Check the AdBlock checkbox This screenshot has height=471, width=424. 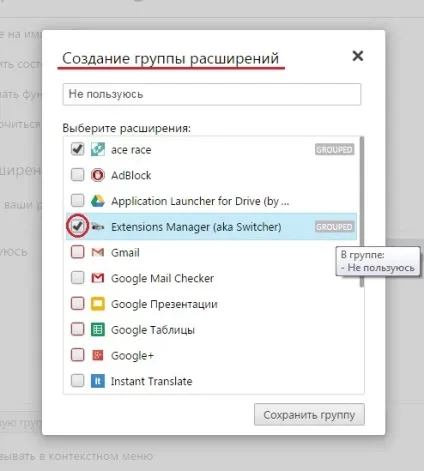point(78,174)
